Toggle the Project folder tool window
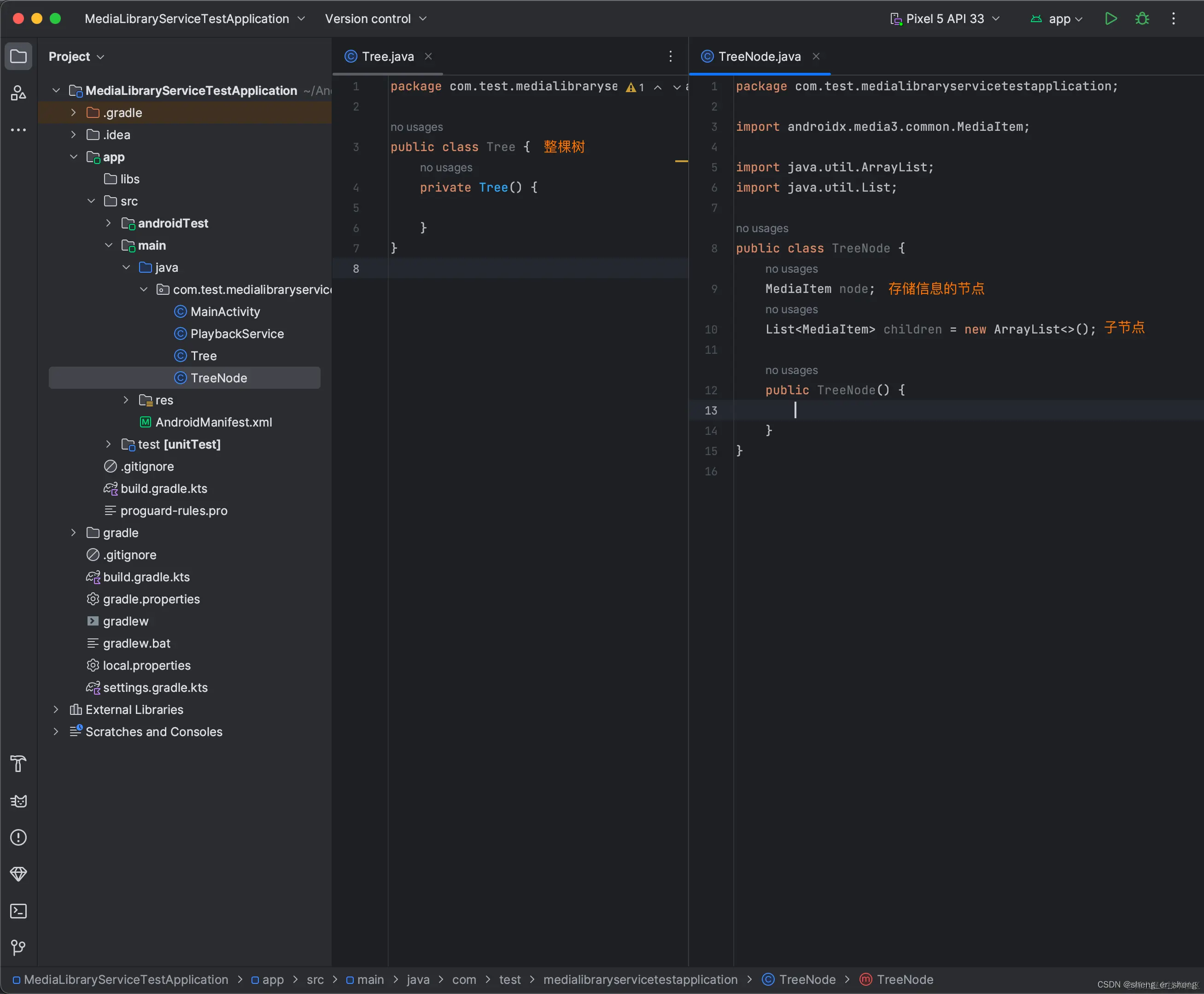 18,56
